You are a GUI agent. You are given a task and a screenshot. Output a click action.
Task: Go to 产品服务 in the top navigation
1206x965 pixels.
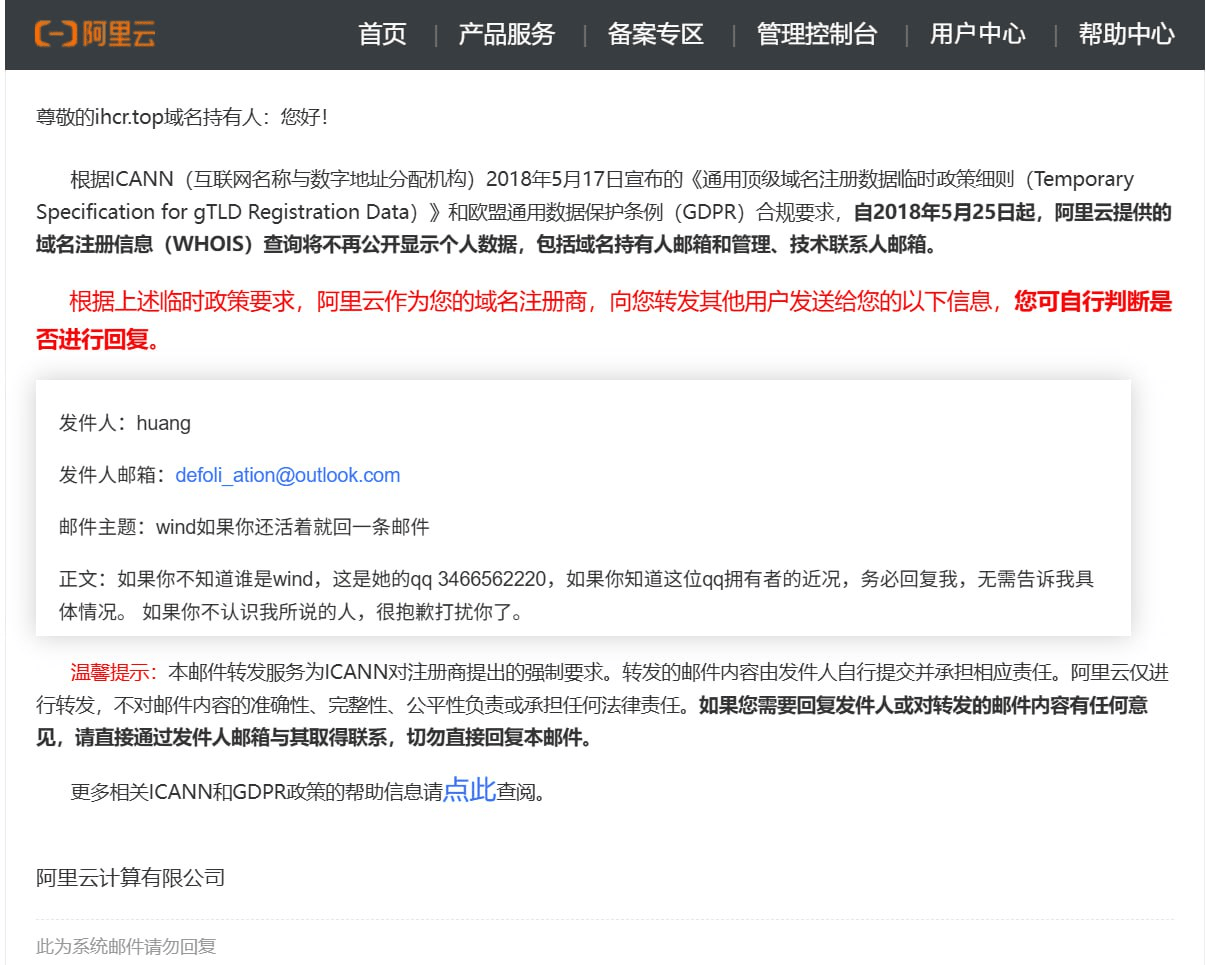click(x=506, y=34)
